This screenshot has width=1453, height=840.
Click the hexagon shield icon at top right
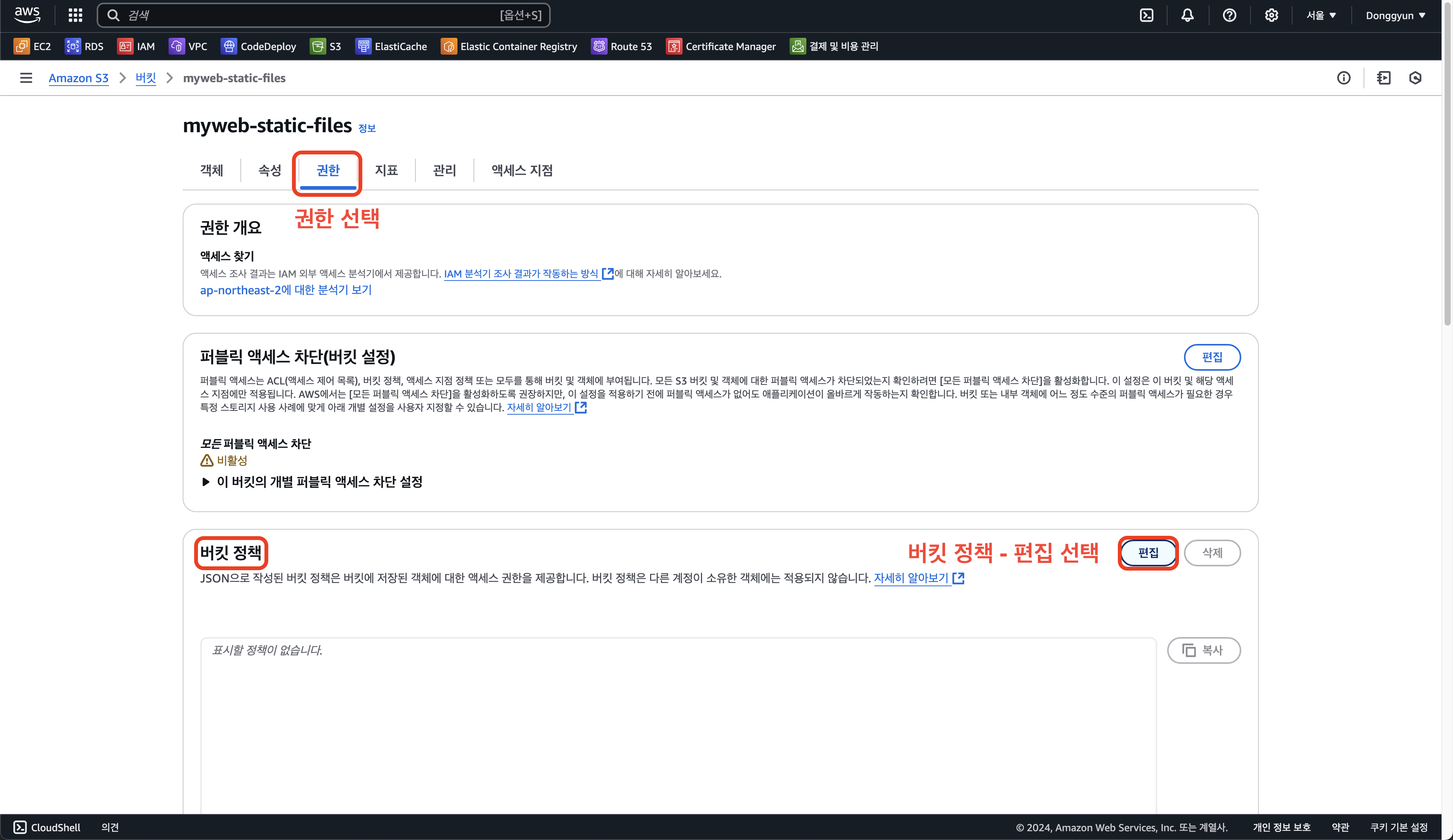pos(1416,78)
